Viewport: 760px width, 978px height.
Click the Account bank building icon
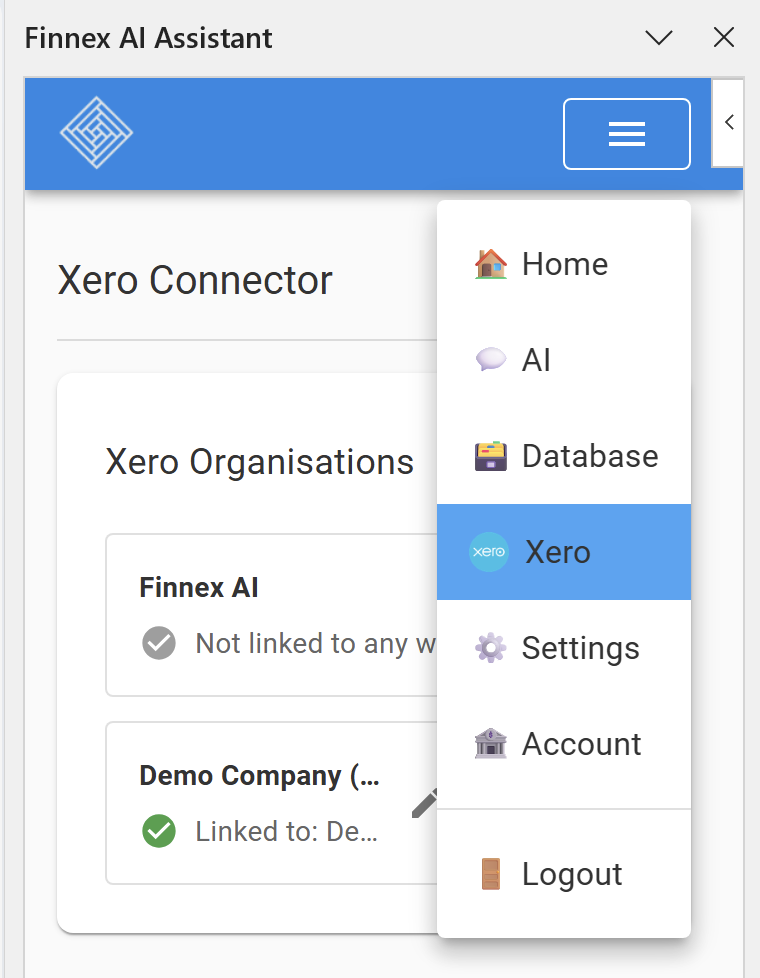pyautogui.click(x=490, y=743)
